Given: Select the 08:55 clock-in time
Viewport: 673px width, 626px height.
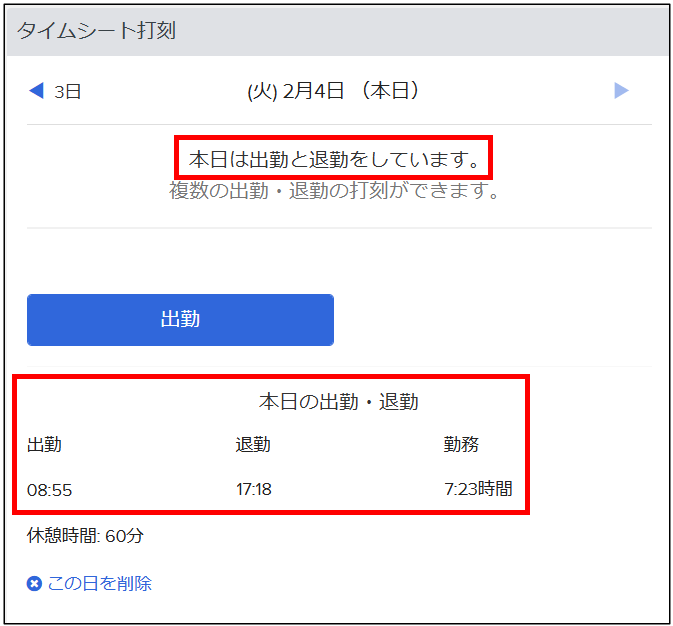Looking at the screenshot, I should tap(49, 490).
